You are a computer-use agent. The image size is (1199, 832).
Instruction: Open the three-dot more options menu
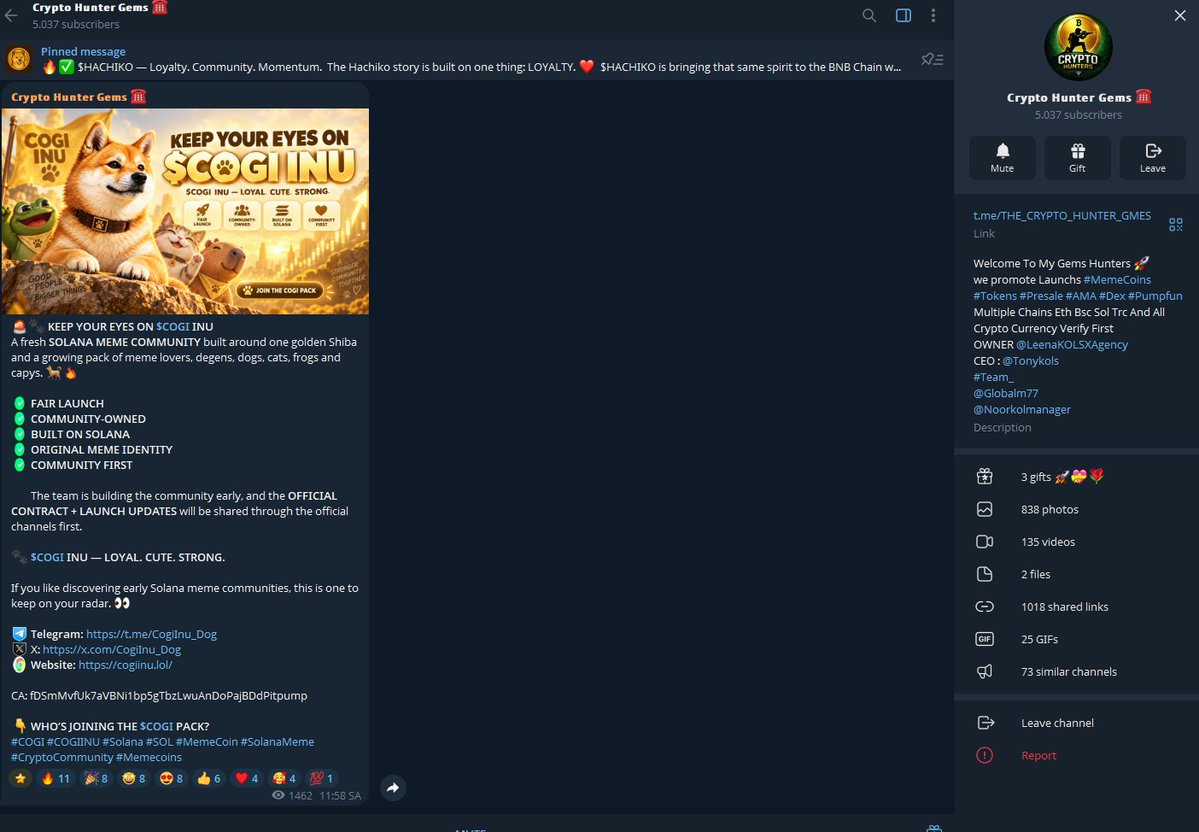934,15
